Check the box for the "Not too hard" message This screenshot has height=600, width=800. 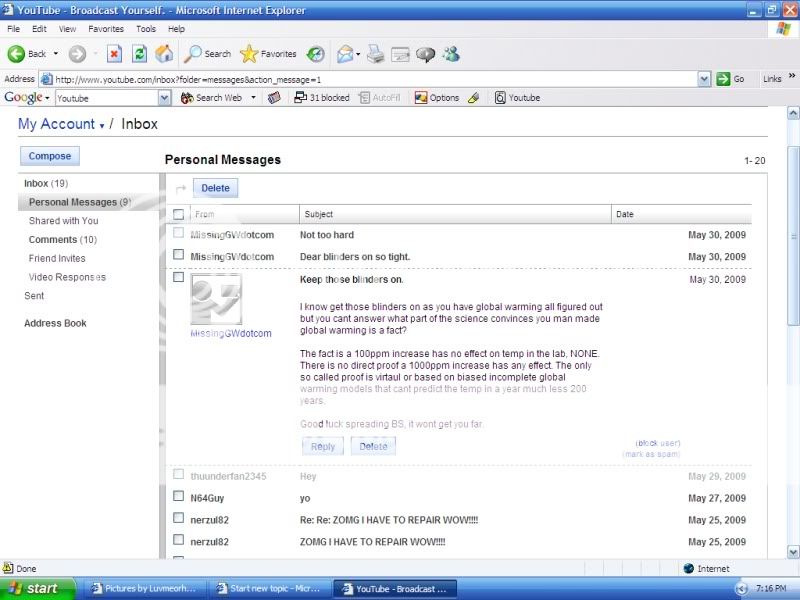(x=178, y=233)
